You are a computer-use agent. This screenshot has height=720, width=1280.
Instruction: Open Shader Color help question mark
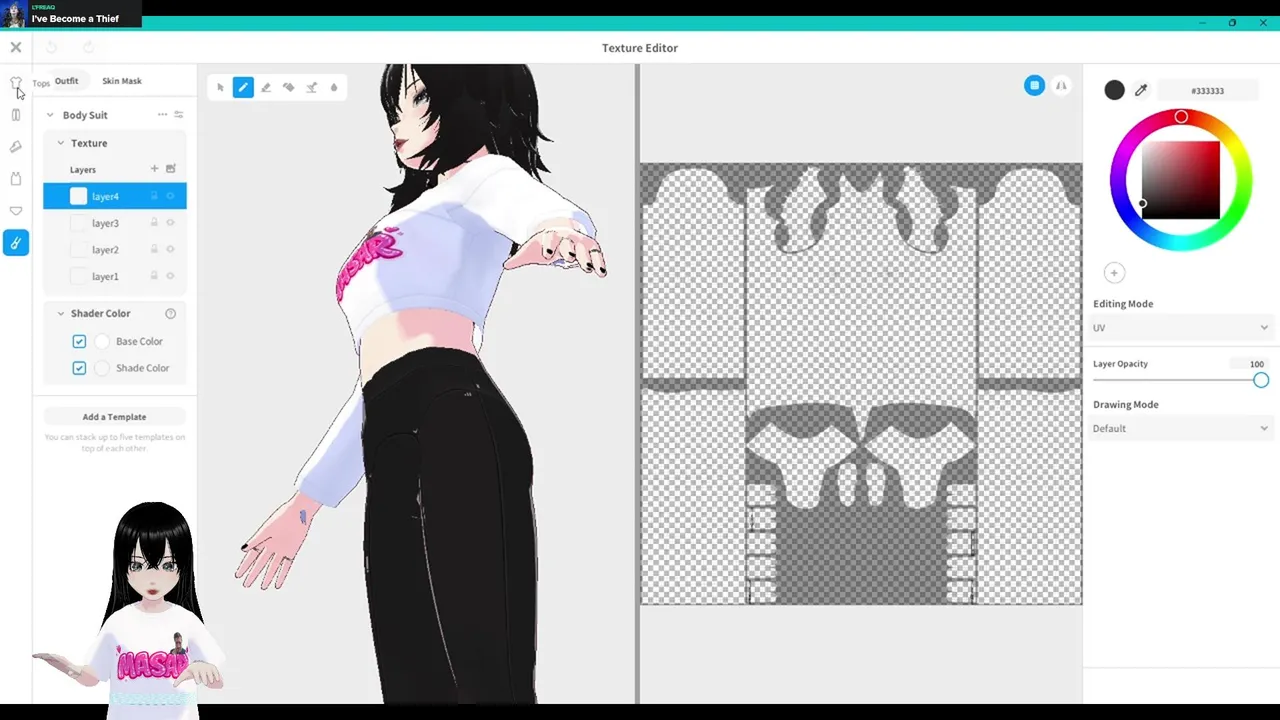171,313
